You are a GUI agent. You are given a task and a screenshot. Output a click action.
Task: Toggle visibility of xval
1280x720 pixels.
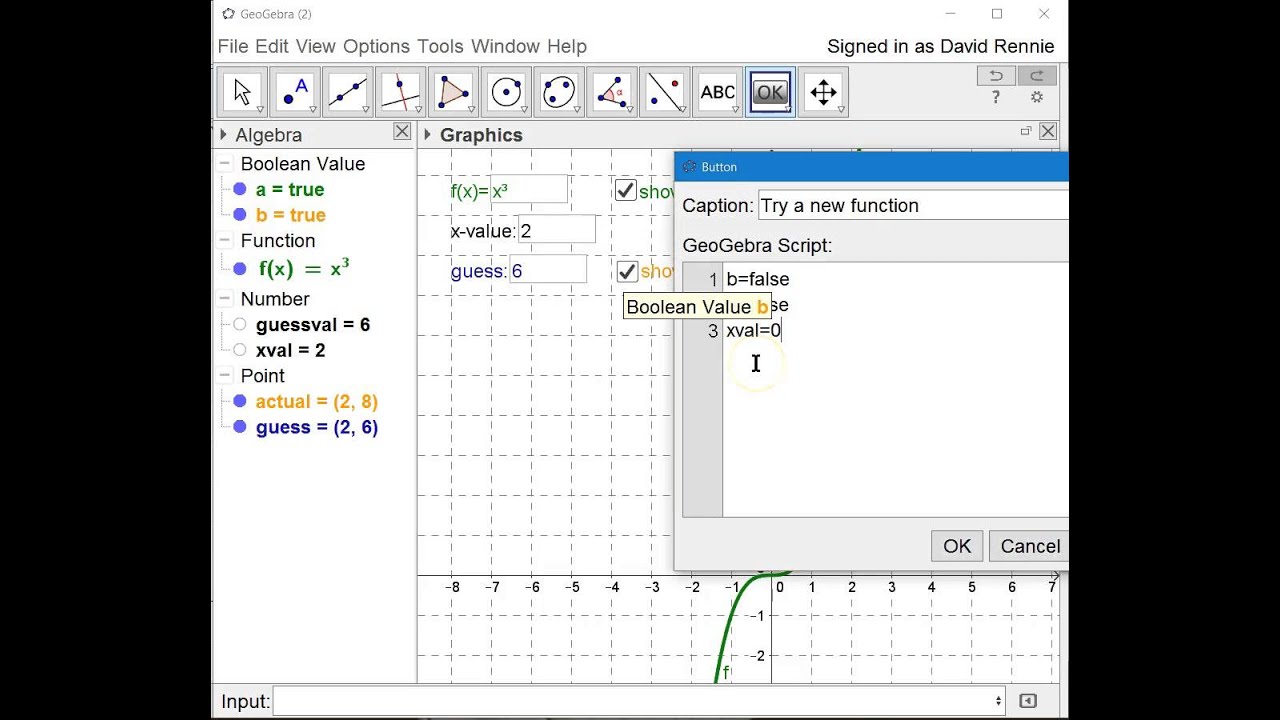tap(240, 350)
